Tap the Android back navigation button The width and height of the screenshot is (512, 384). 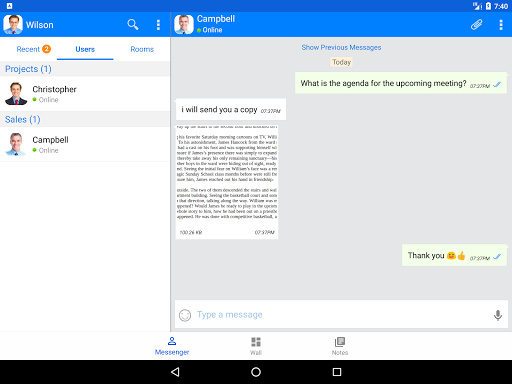point(175,372)
